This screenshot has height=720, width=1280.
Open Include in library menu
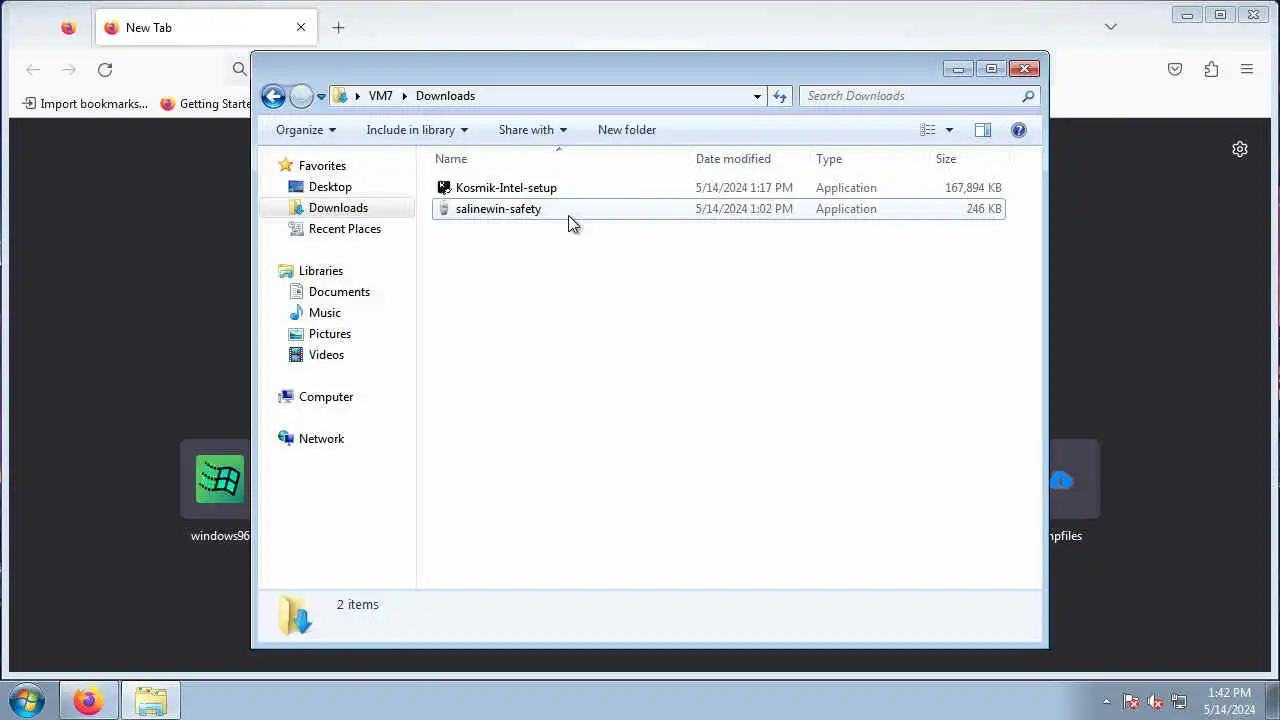[x=417, y=130]
